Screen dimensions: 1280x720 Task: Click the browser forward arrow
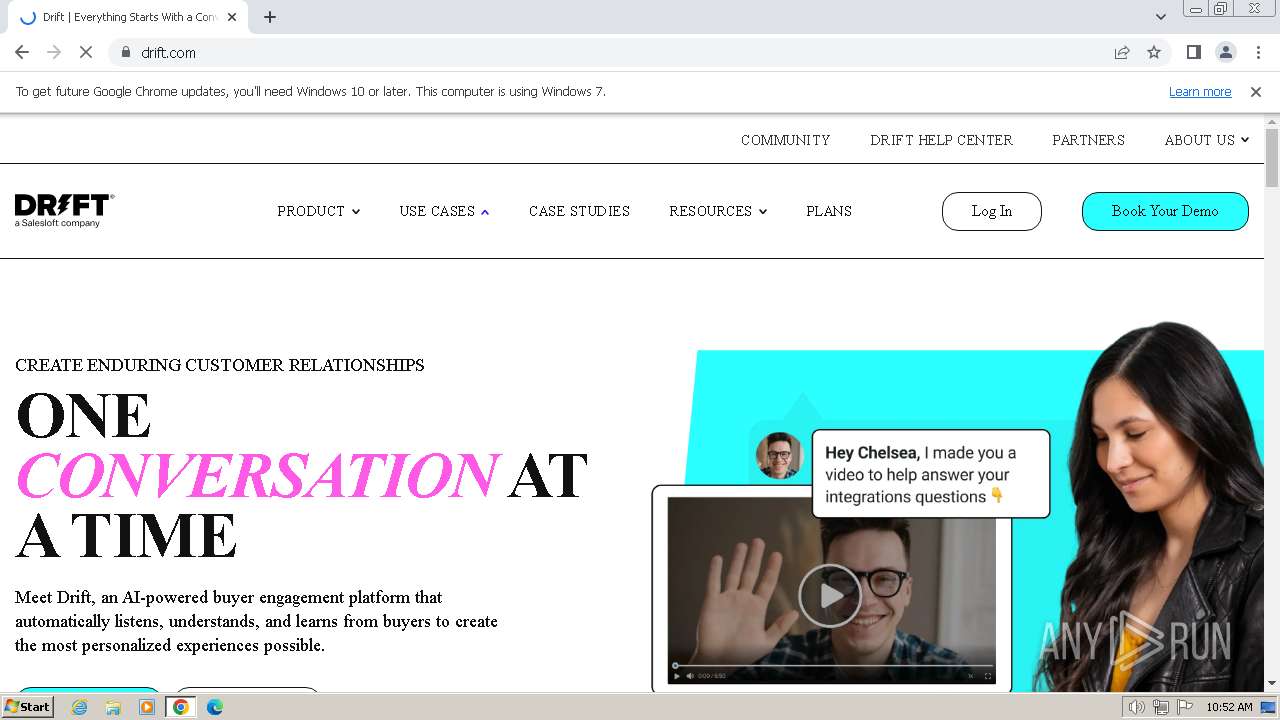coord(54,52)
